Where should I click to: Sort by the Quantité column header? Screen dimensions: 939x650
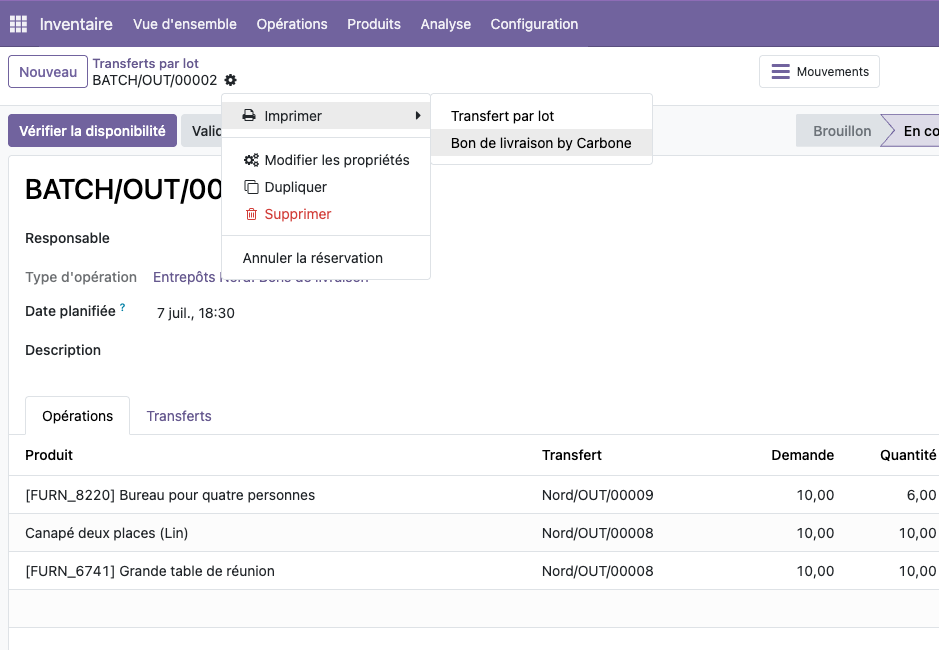[908, 455]
